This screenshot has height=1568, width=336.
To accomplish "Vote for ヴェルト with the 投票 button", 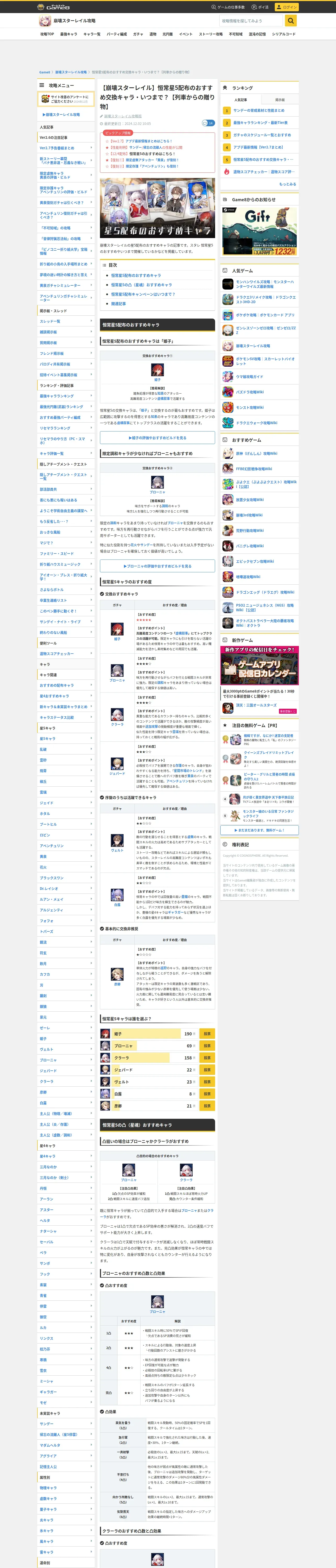I will point(207,1082).
